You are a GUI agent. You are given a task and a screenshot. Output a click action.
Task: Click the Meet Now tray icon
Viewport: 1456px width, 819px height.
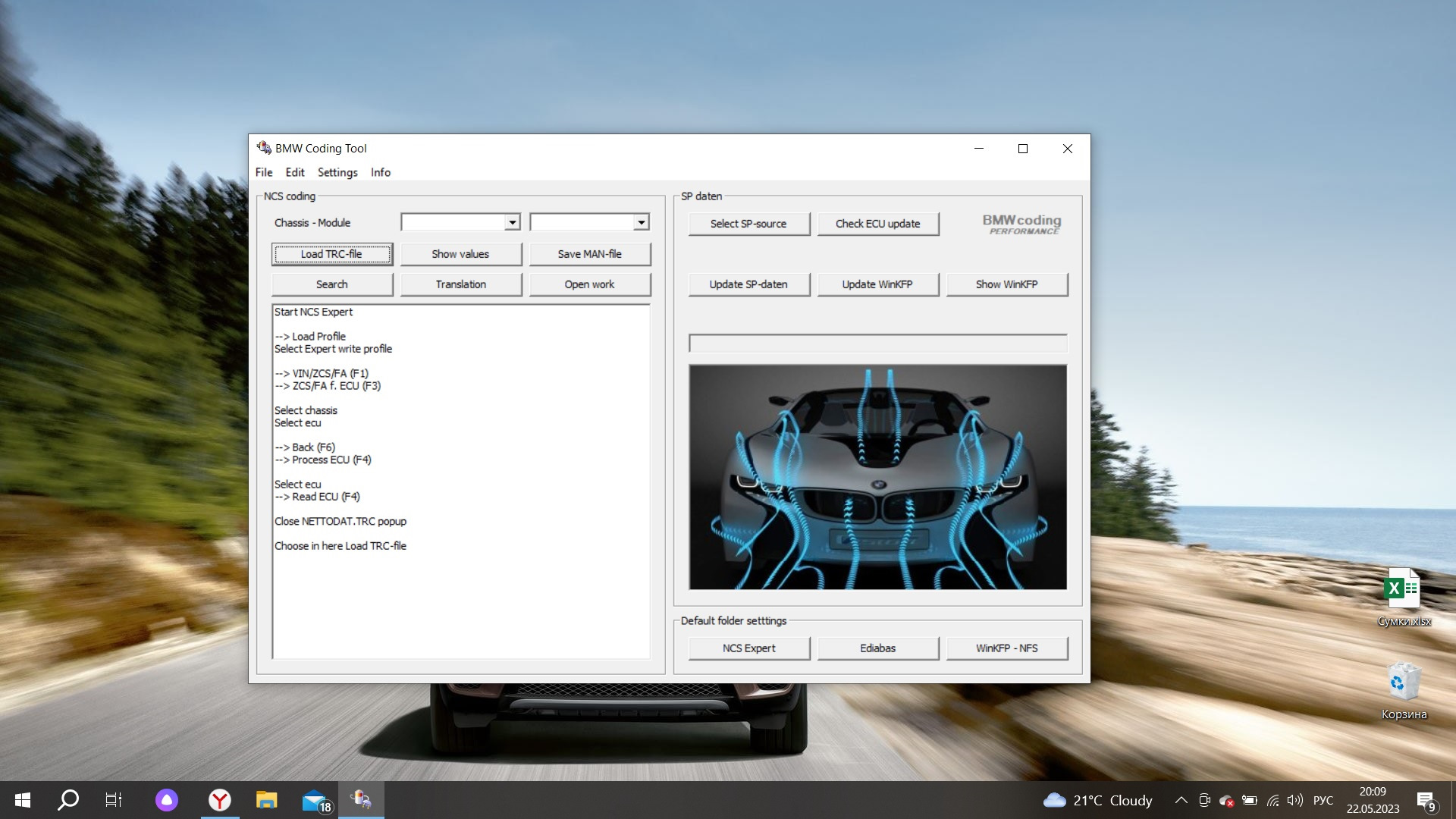click(x=1204, y=800)
